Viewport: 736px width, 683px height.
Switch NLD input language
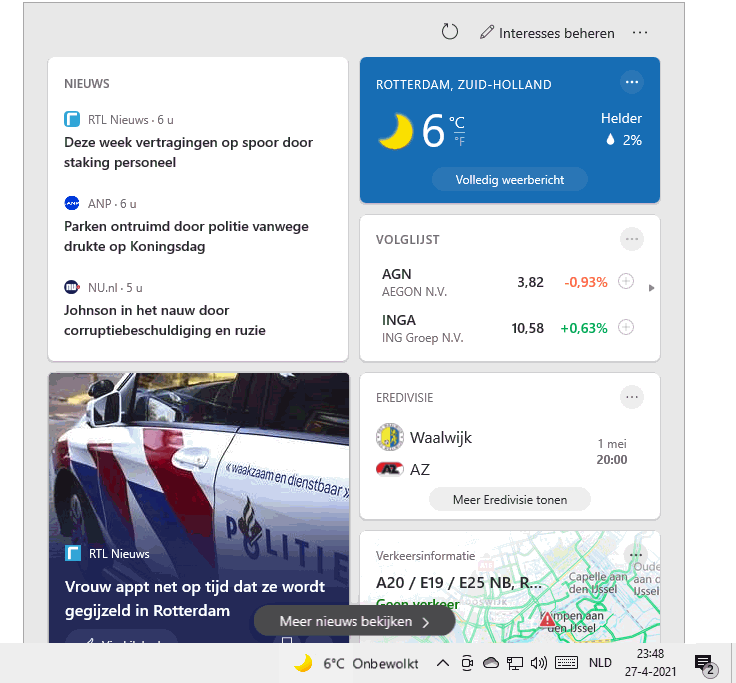tap(600, 663)
